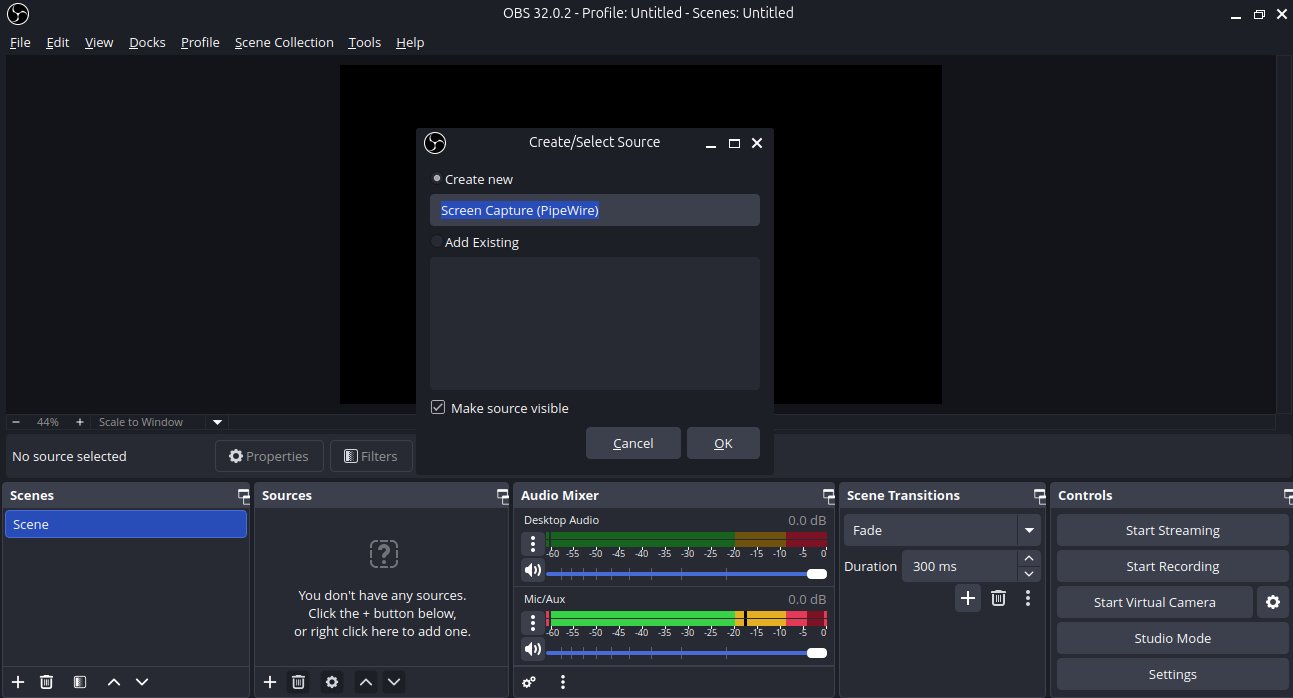Open Virtual Camera settings gear icon
Image resolution: width=1293 pixels, height=698 pixels.
click(x=1272, y=602)
